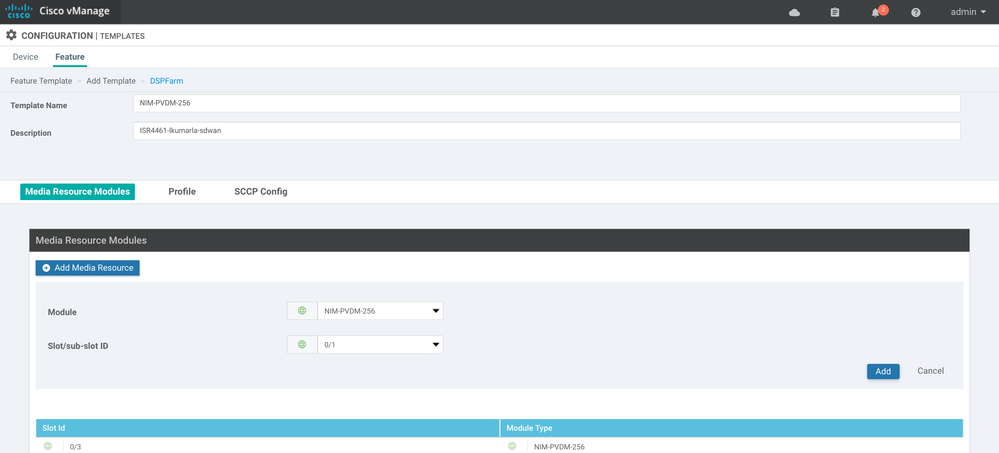Click the Configuration gear icon
Image resolution: width=999 pixels, height=453 pixels.
coord(11,36)
